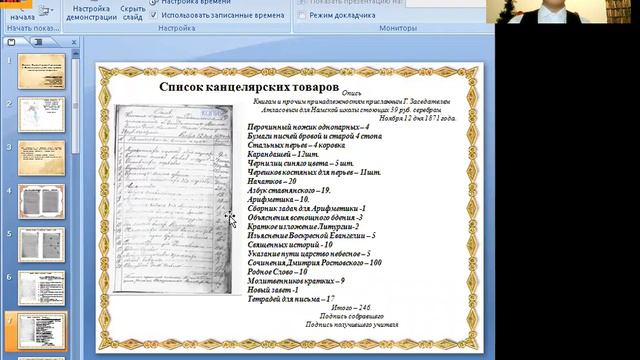The image size is (640, 360).
Task: Click the line Изъяснение Воскресной Евангелии – 5
Action: point(311,236)
